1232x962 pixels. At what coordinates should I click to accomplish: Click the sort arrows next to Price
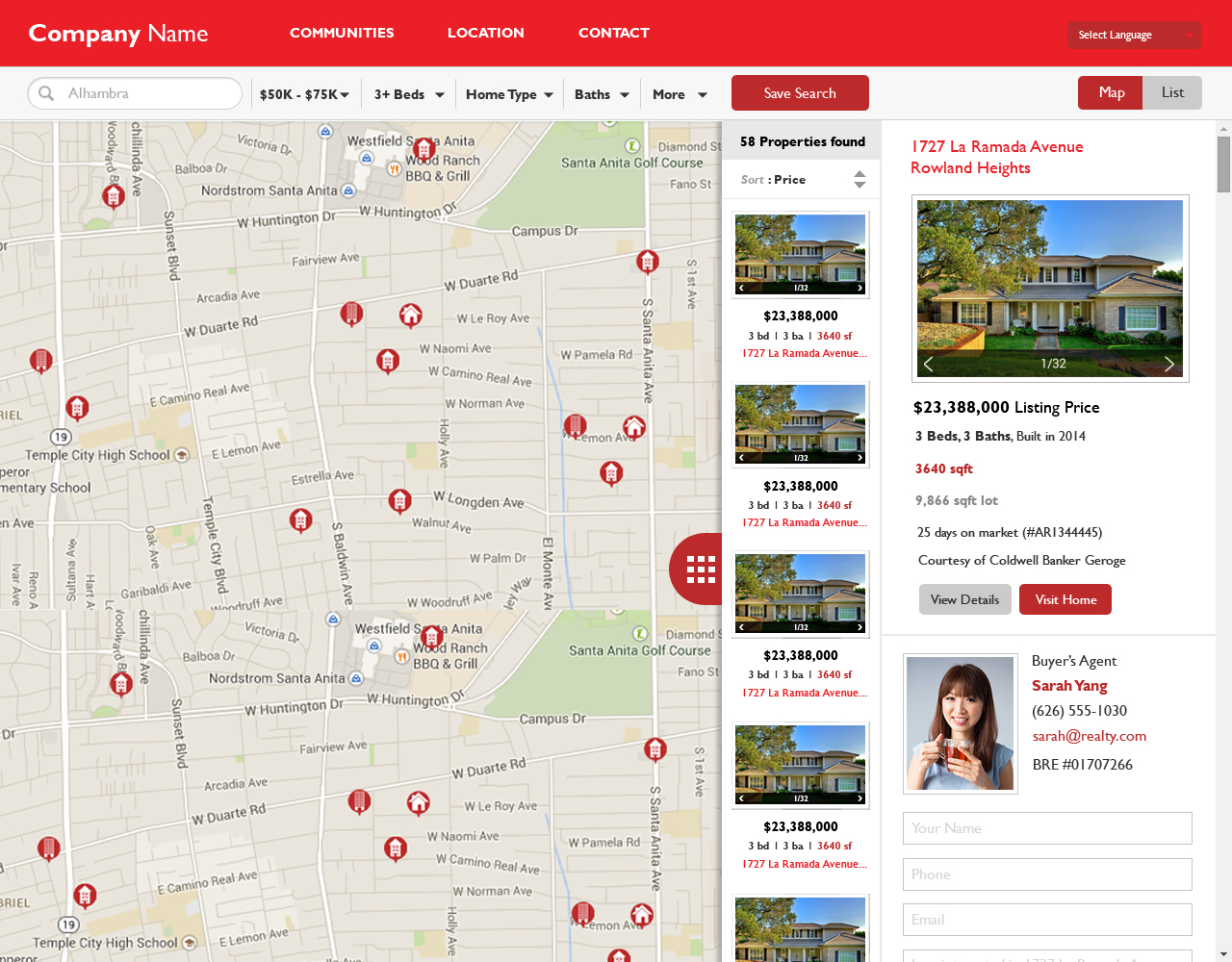(x=859, y=179)
